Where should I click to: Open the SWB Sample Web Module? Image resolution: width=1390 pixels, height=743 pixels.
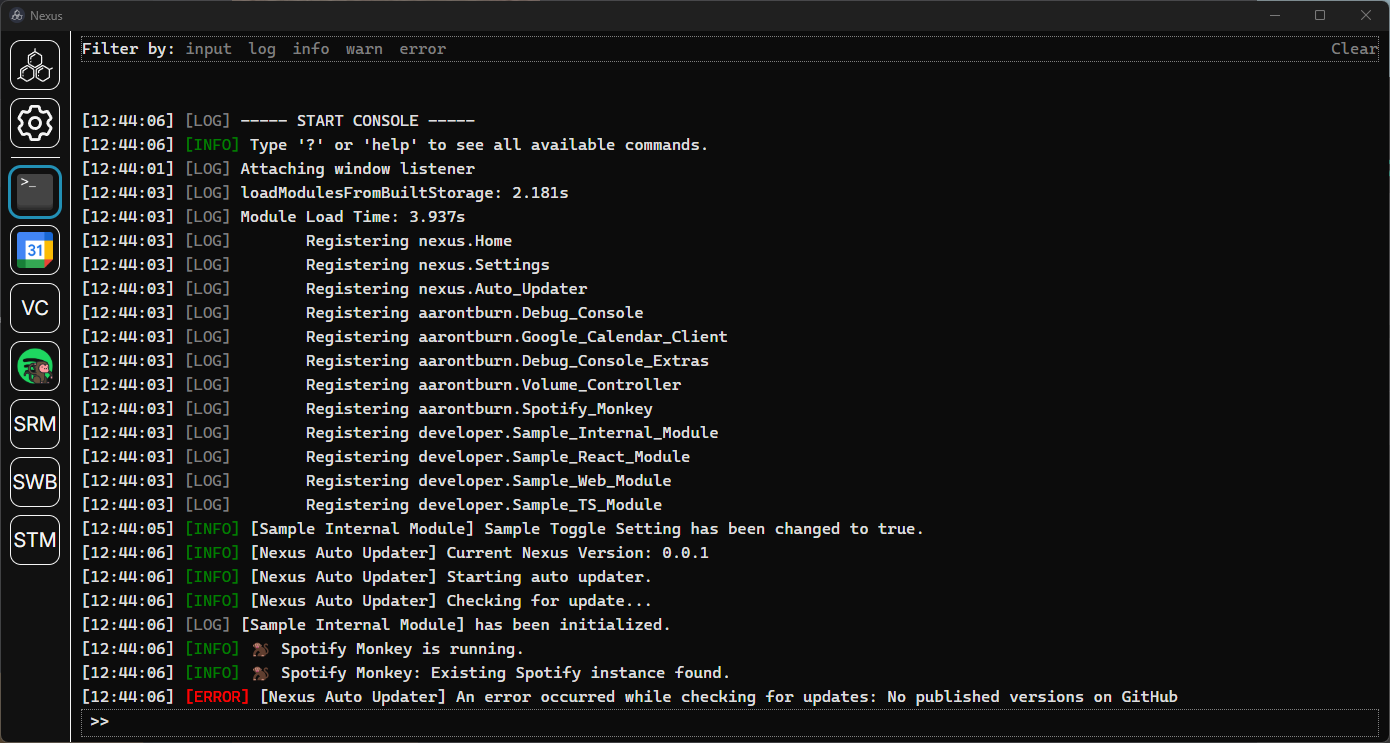(x=35, y=482)
